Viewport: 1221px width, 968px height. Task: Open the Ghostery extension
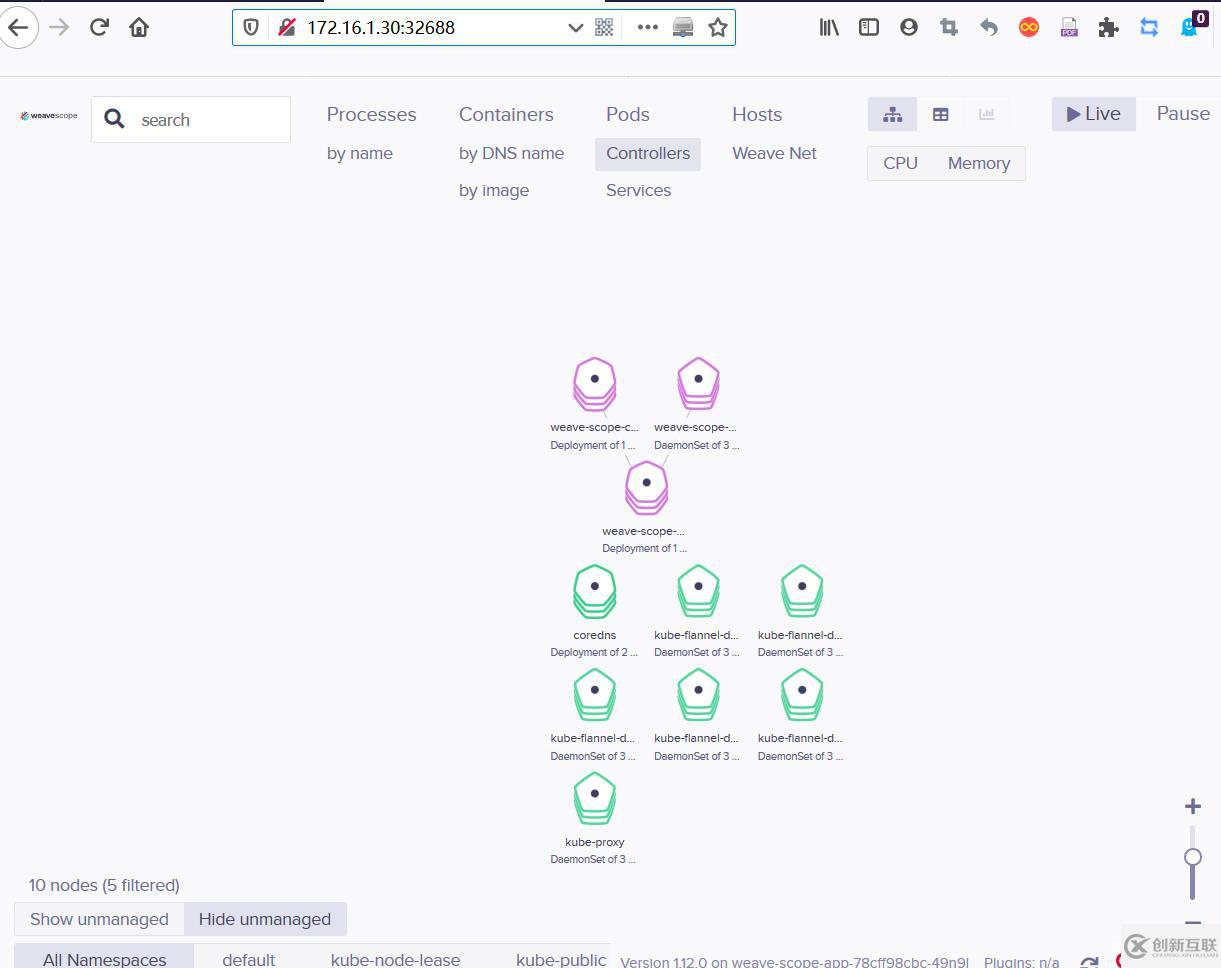pyautogui.click(x=1189, y=27)
